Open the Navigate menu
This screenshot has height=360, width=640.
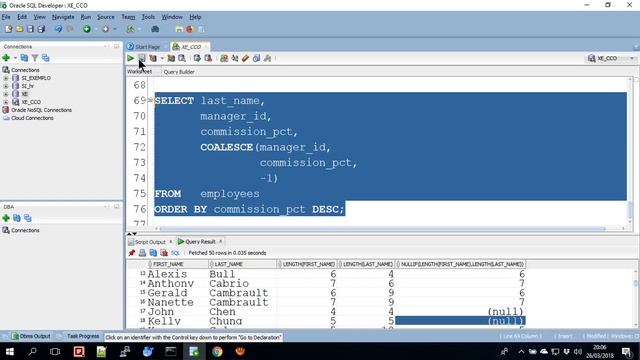coord(63,17)
